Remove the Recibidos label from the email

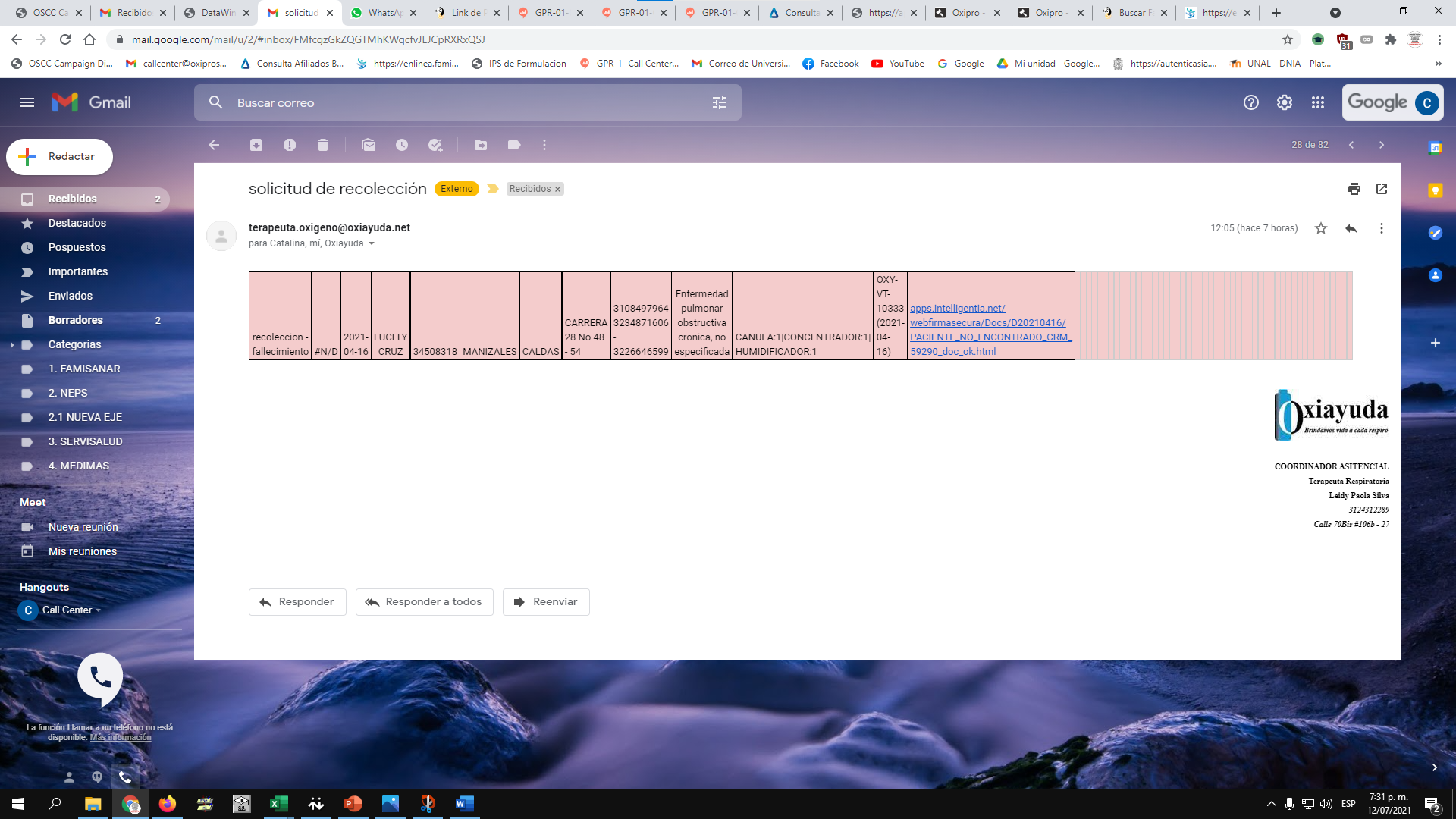[x=557, y=190]
